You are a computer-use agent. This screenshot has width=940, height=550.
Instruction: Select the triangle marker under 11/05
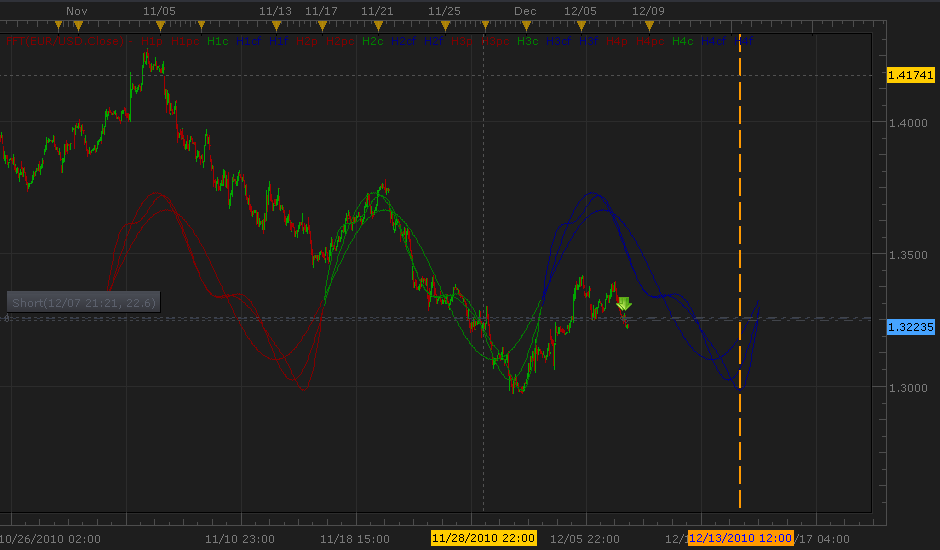point(160,25)
